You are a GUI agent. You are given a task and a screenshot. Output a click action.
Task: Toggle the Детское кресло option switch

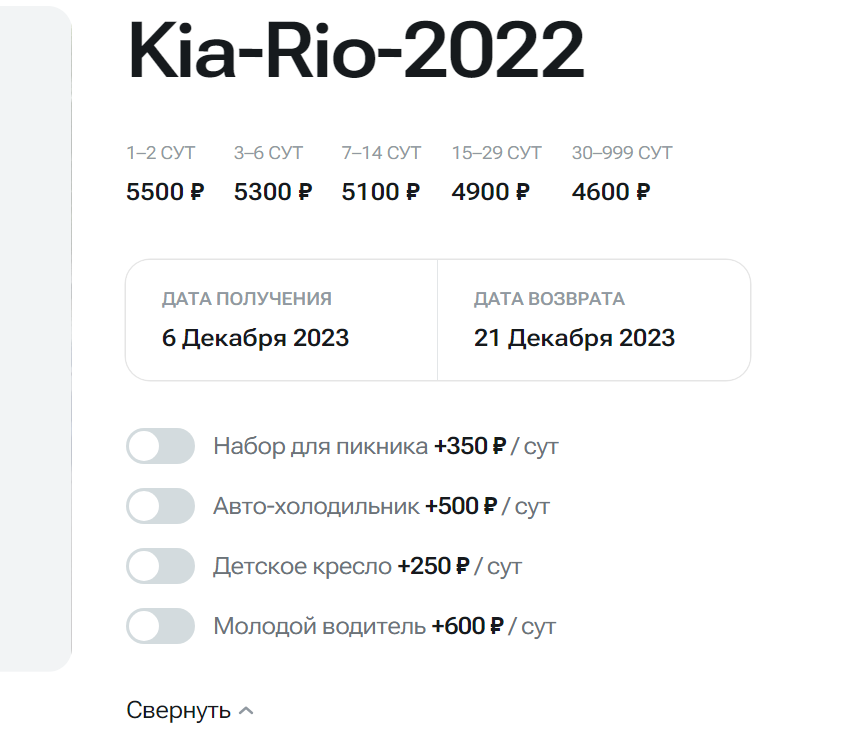[160, 566]
